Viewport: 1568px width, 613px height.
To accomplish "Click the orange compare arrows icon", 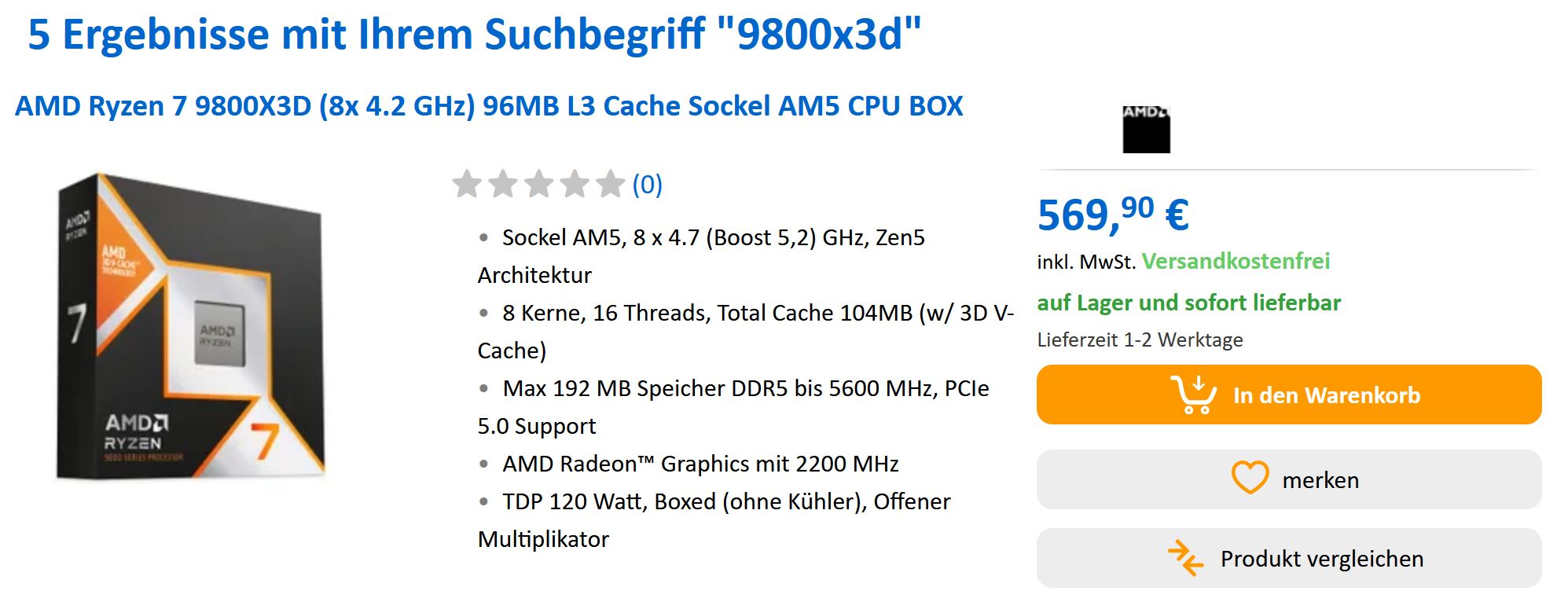I will click(1185, 558).
